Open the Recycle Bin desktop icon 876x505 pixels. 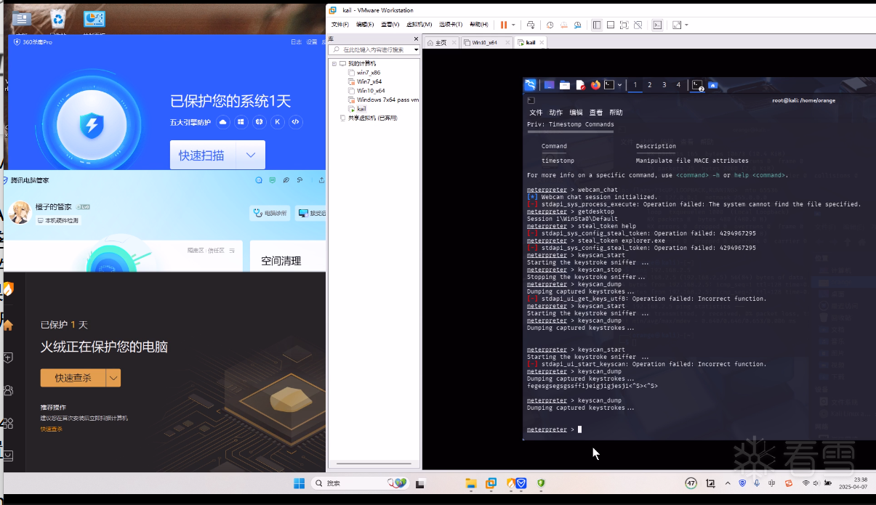tap(58, 19)
